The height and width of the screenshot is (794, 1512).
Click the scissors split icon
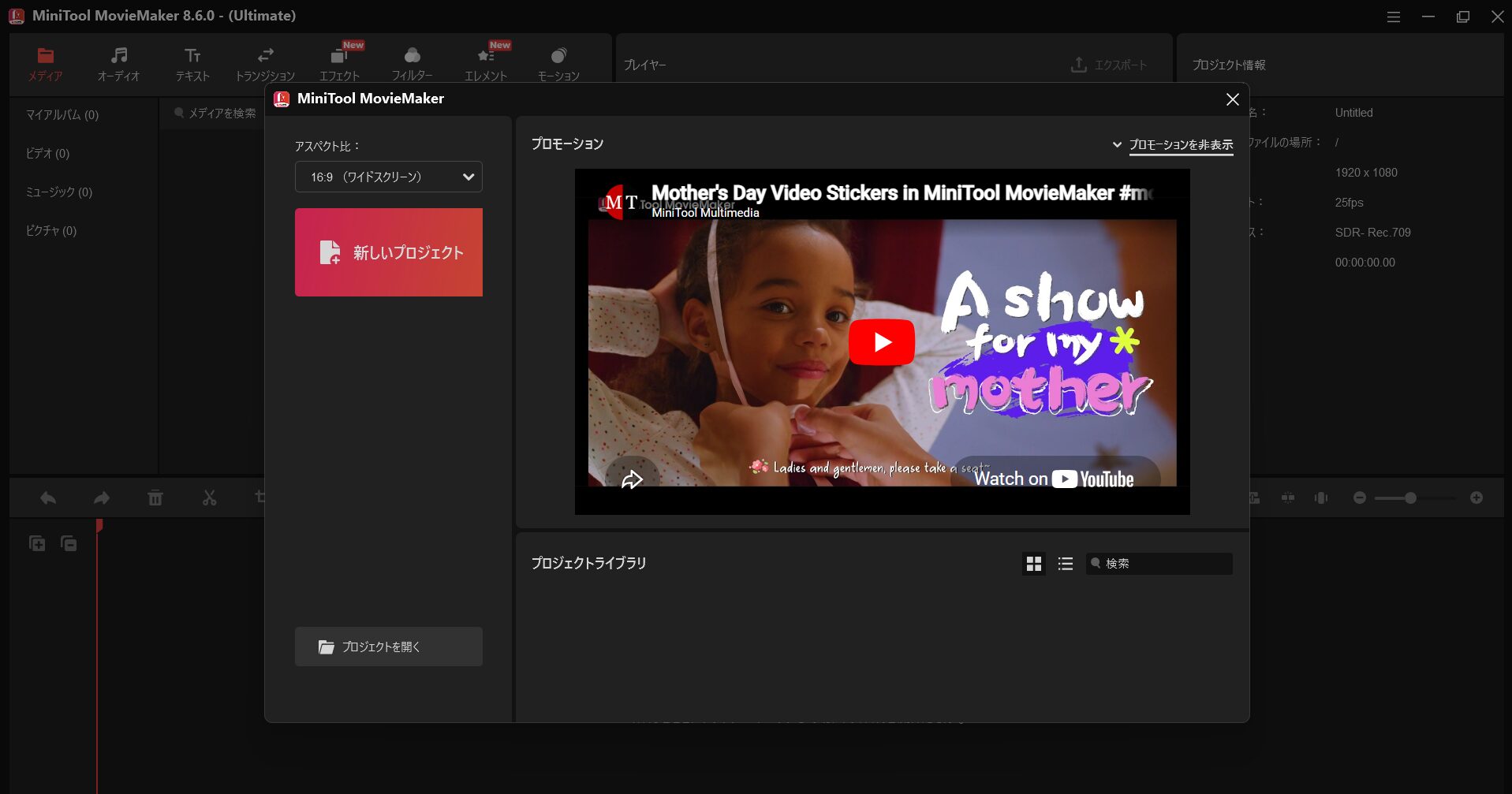pos(209,498)
